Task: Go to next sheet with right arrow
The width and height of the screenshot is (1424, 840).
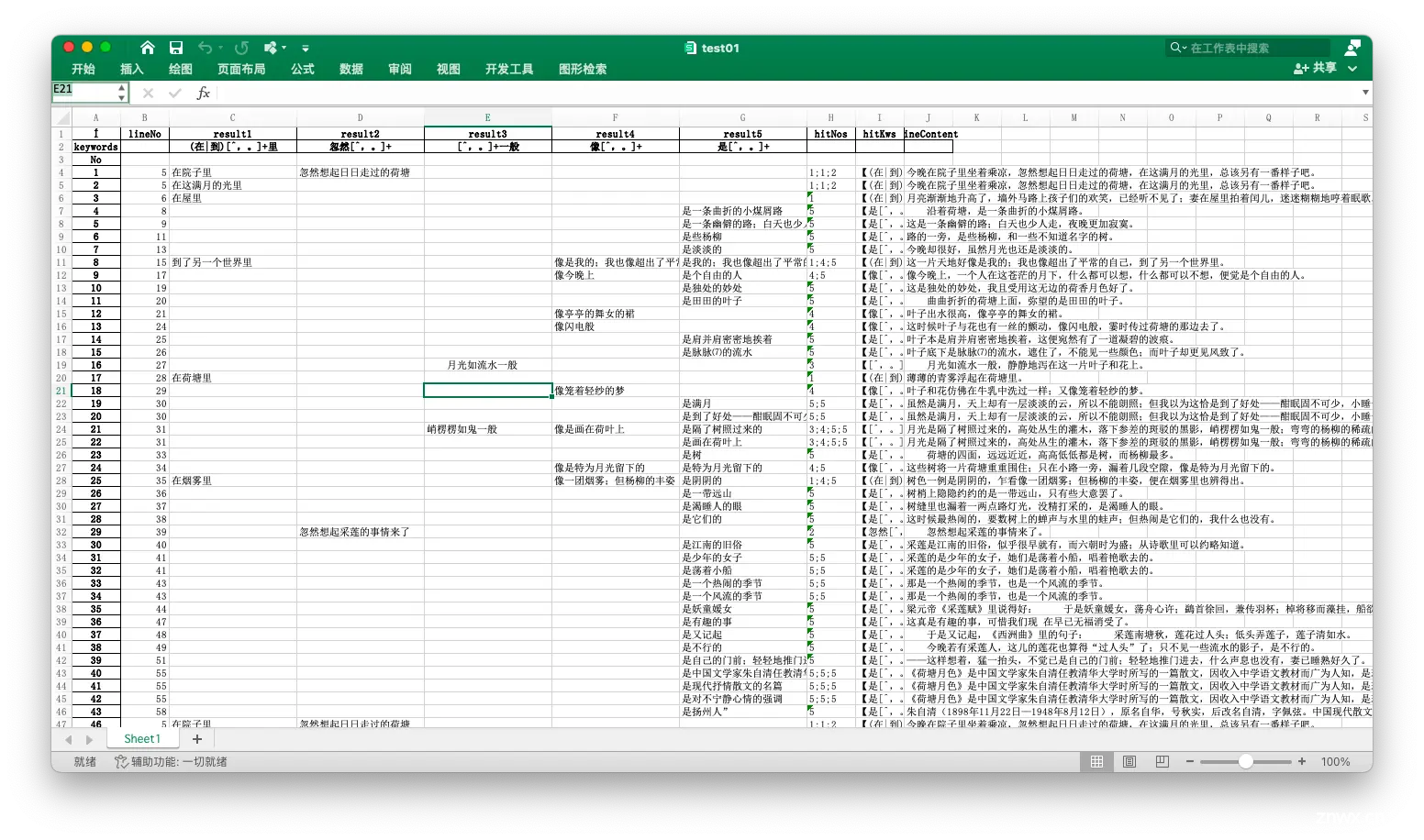Action: tap(89, 739)
